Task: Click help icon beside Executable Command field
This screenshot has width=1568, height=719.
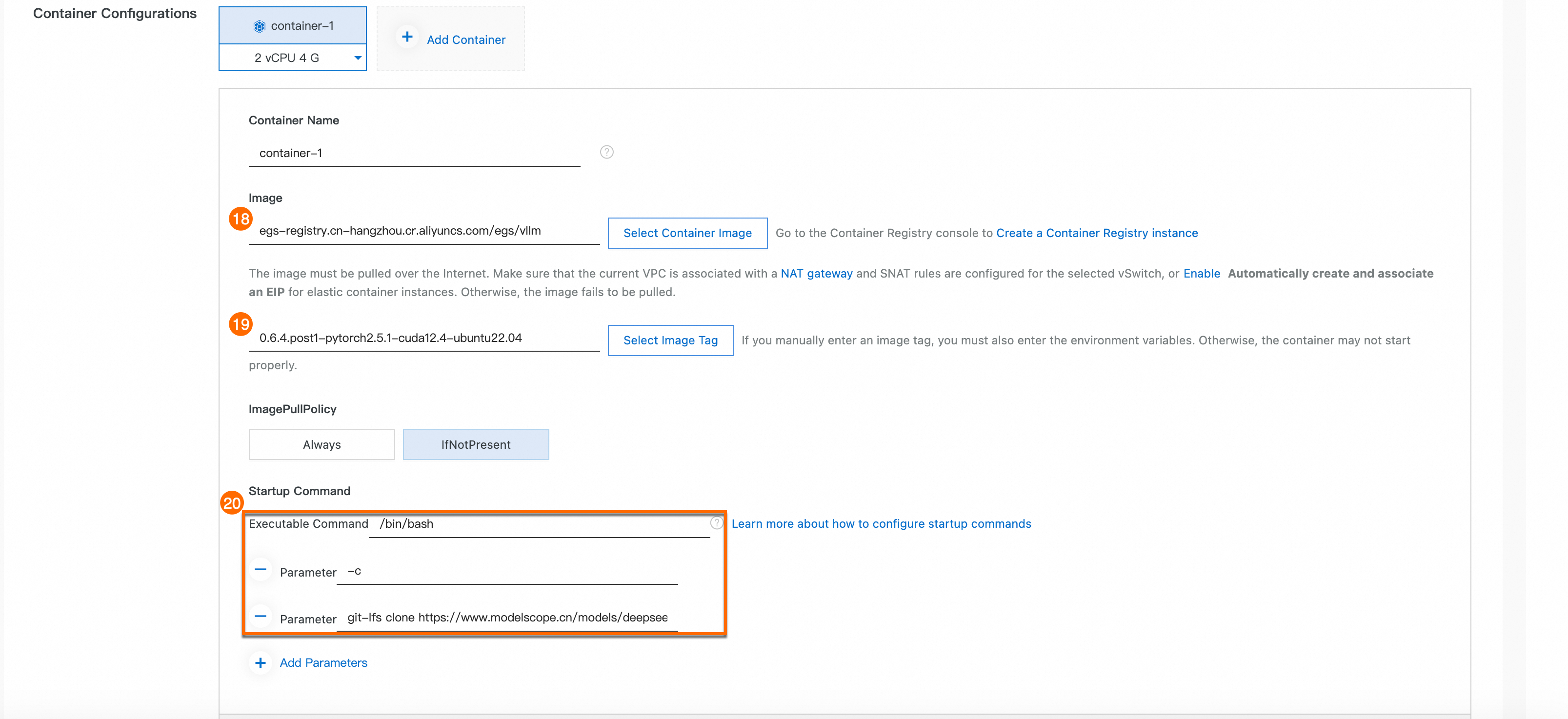Action: pyautogui.click(x=717, y=523)
